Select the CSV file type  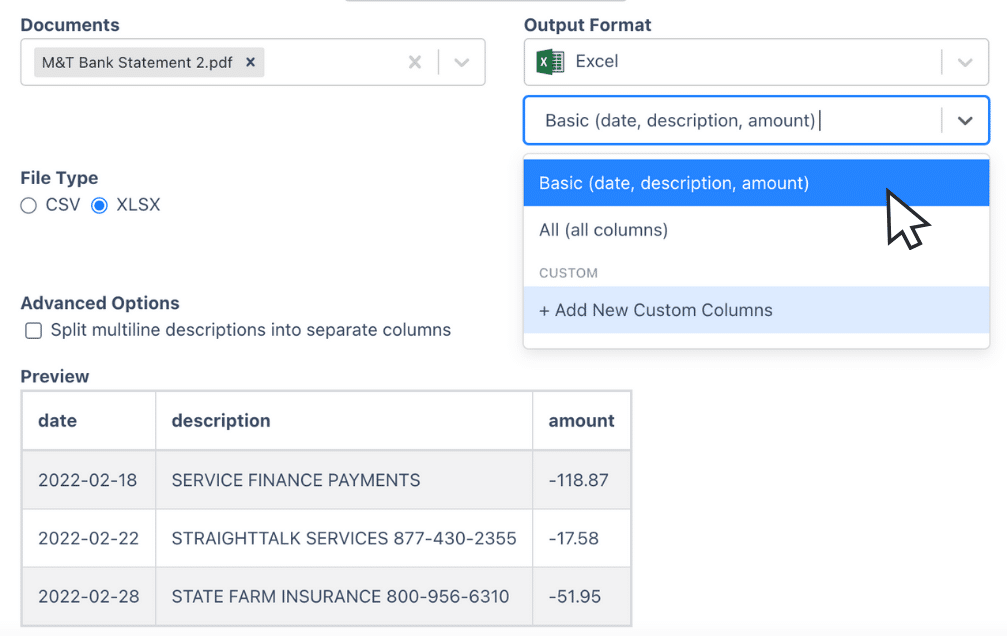click(28, 205)
